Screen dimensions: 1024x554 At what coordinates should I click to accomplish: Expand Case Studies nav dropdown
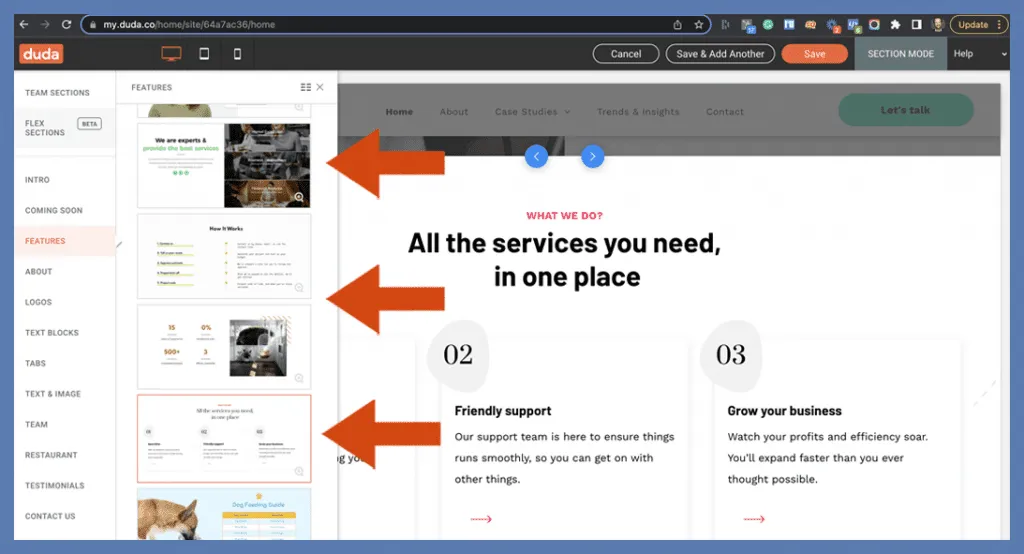point(532,112)
